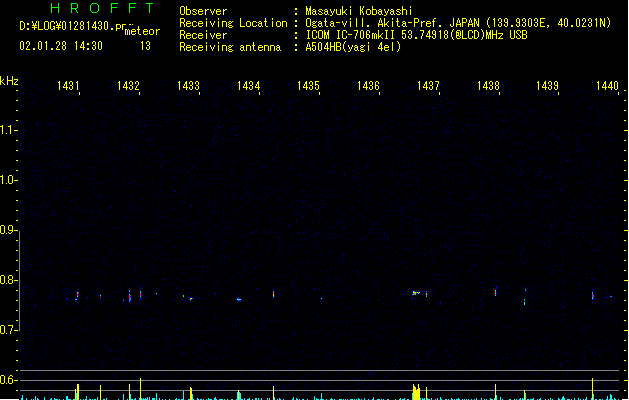Click time axis label 1438
Image resolution: width=629 pixels, height=400 pixels.
(488, 85)
